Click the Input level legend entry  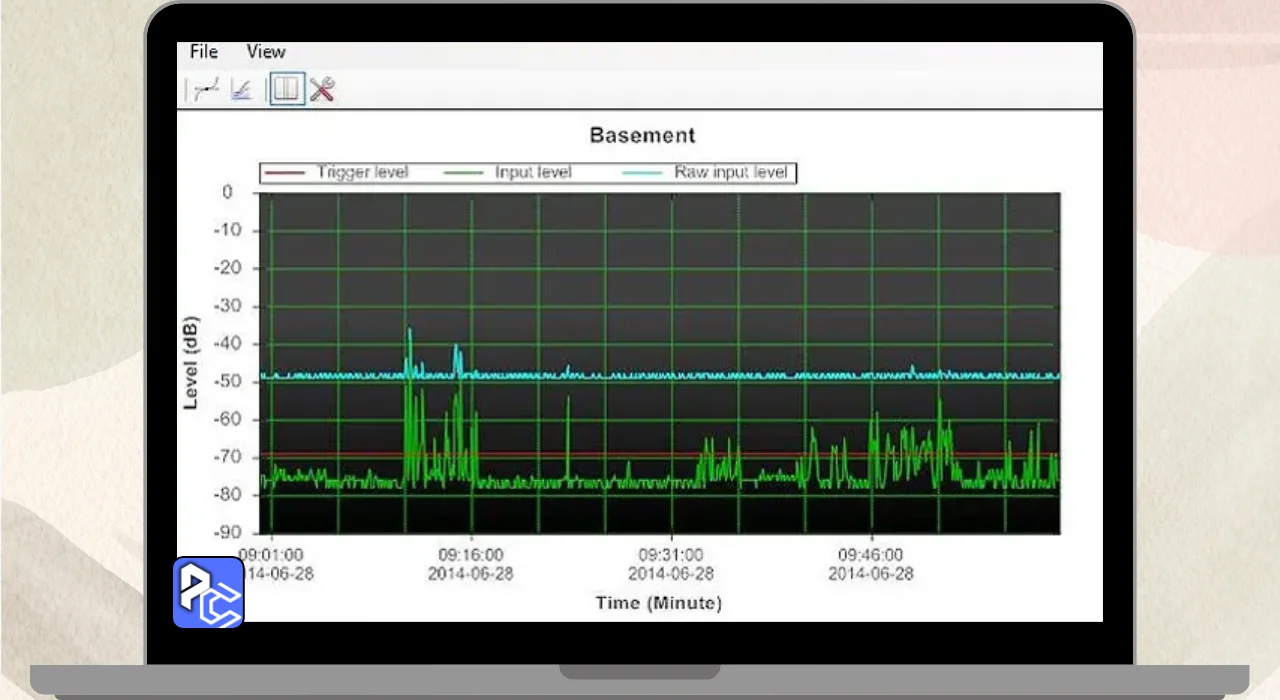533,172
